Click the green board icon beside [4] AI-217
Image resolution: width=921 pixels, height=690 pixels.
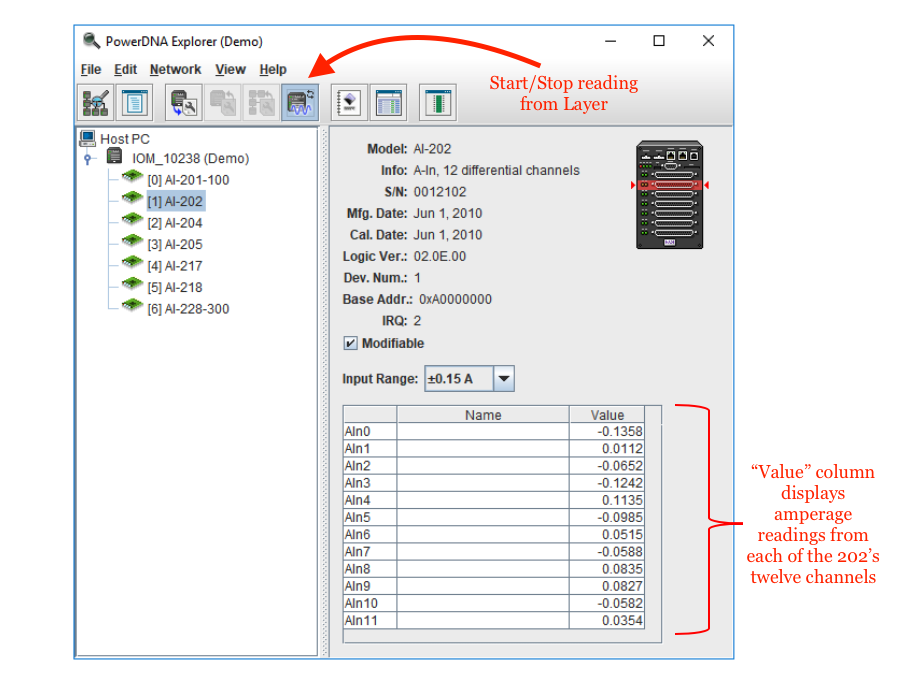coord(132,262)
